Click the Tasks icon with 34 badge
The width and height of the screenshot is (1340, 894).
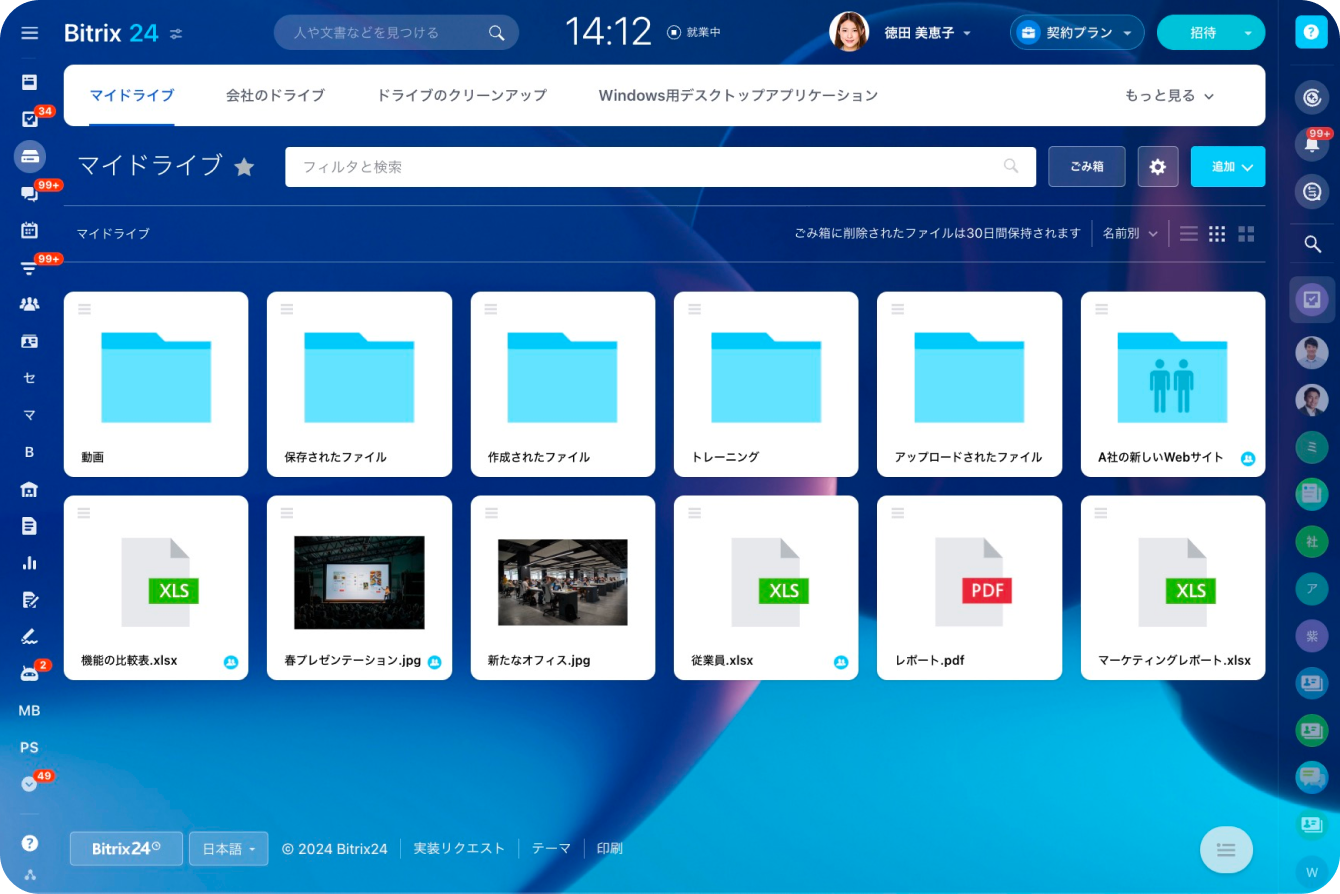(29, 119)
